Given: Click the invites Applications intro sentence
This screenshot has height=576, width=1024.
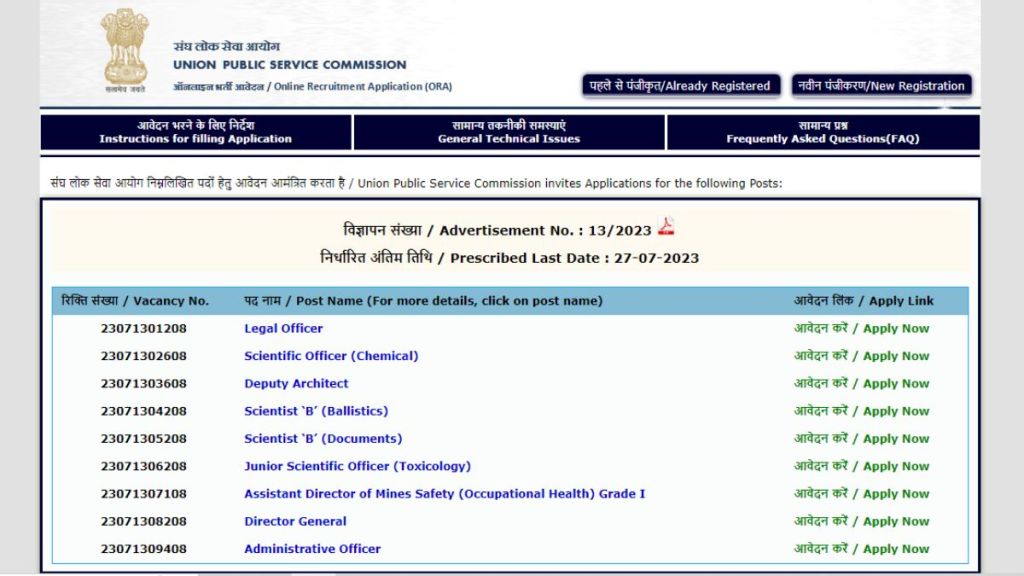Looking at the screenshot, I should click(416, 184).
